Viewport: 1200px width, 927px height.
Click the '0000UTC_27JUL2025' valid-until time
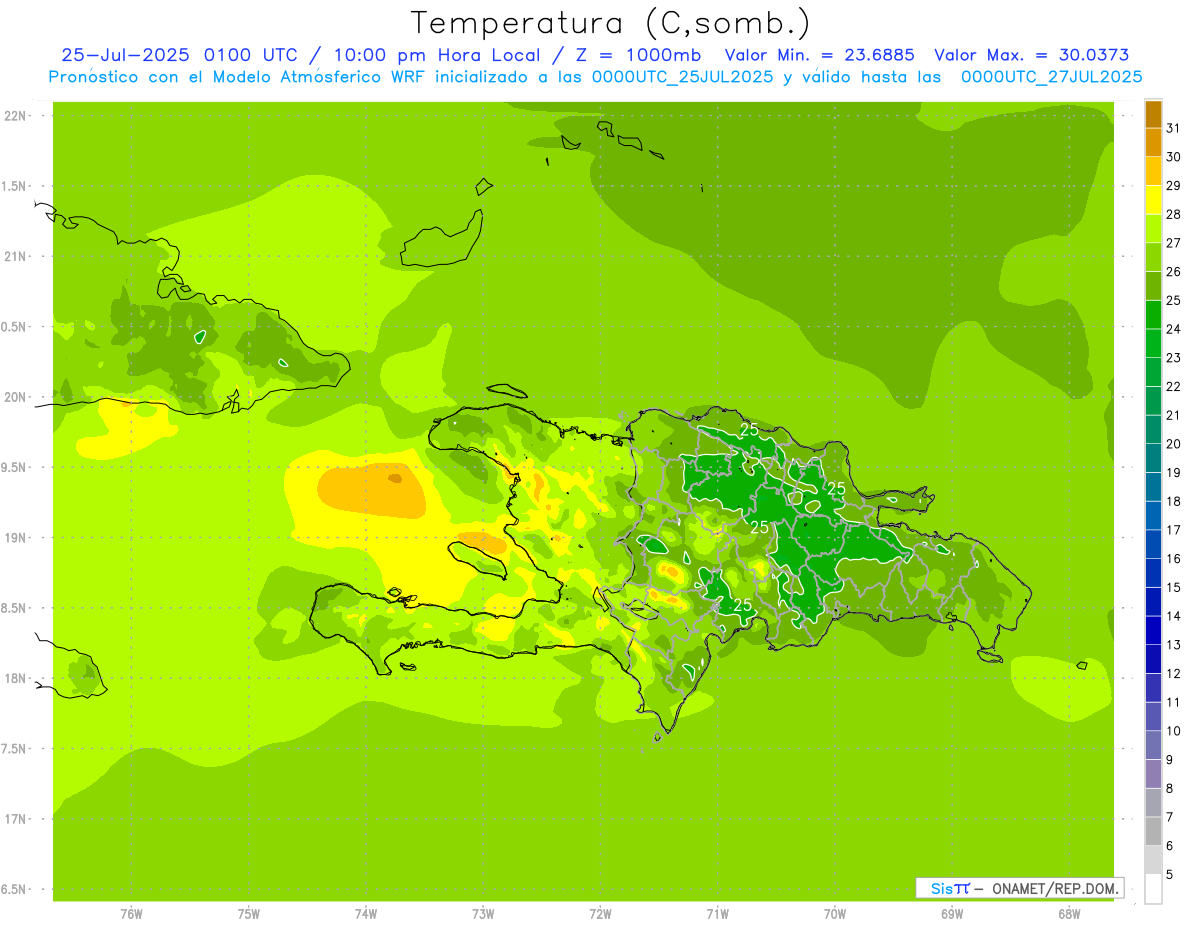click(x=1051, y=77)
